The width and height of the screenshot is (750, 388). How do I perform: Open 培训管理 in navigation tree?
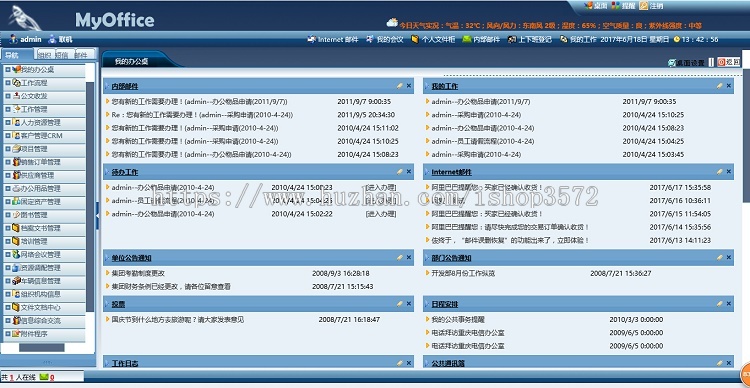point(34,242)
